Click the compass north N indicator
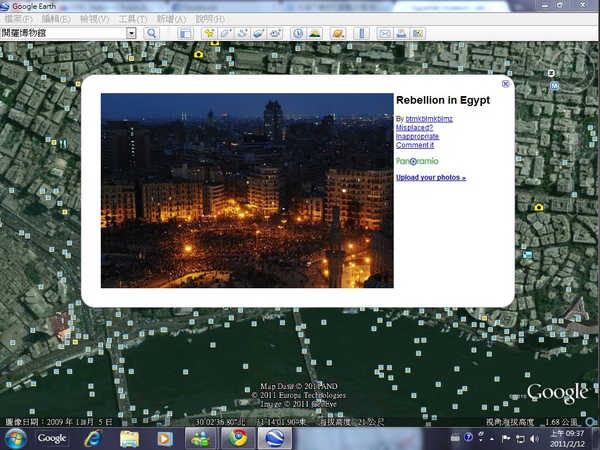Screen dimensions: 600x450 pyautogui.click(x=551, y=73)
